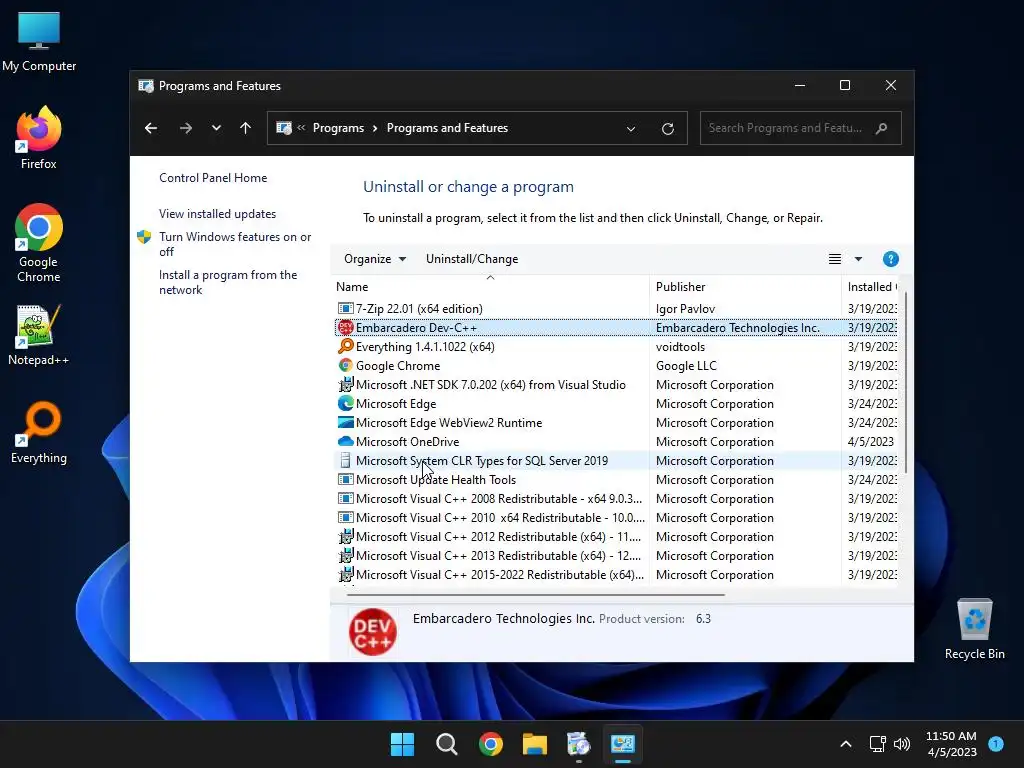The width and height of the screenshot is (1024, 768).
Task: Click the Everything 1.4.1.1022 row icon
Action: [345, 346]
